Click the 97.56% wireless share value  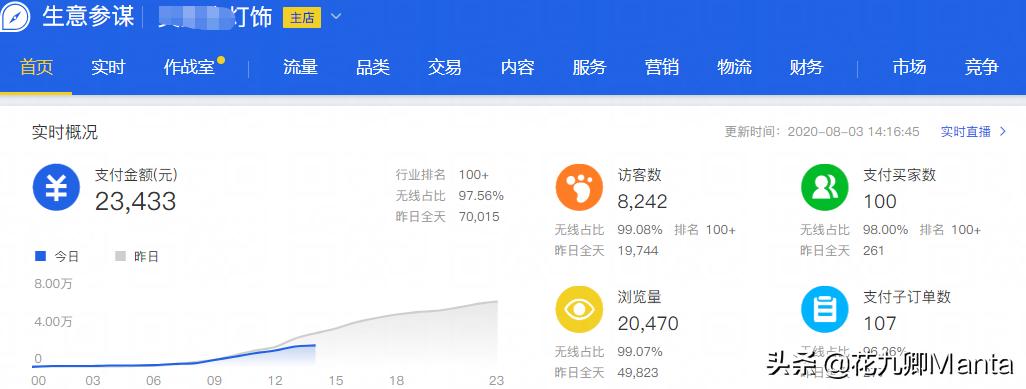point(481,195)
